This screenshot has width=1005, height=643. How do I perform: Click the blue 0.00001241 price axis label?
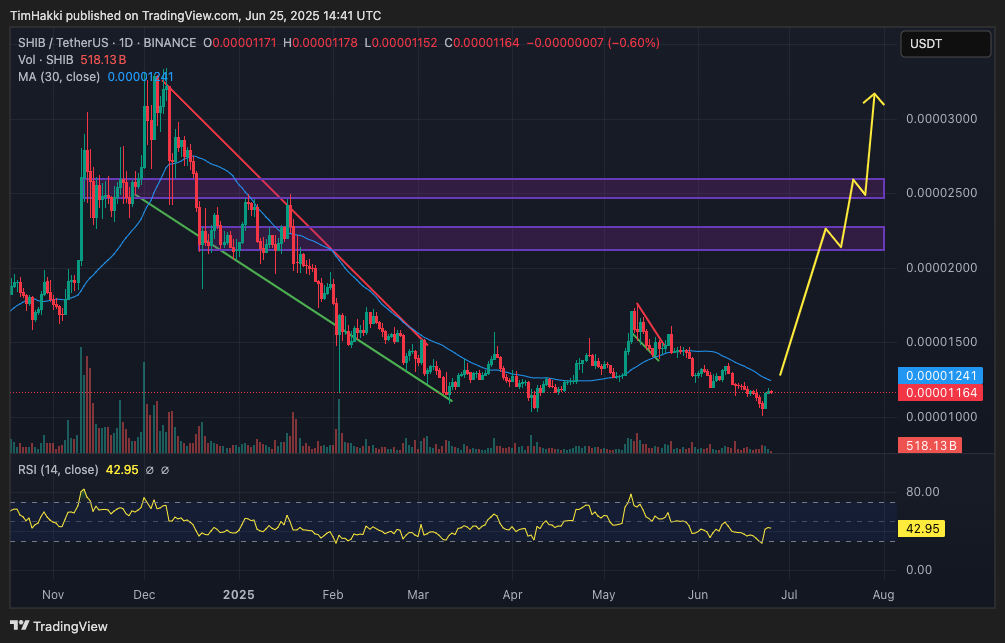[x=940, y=376]
